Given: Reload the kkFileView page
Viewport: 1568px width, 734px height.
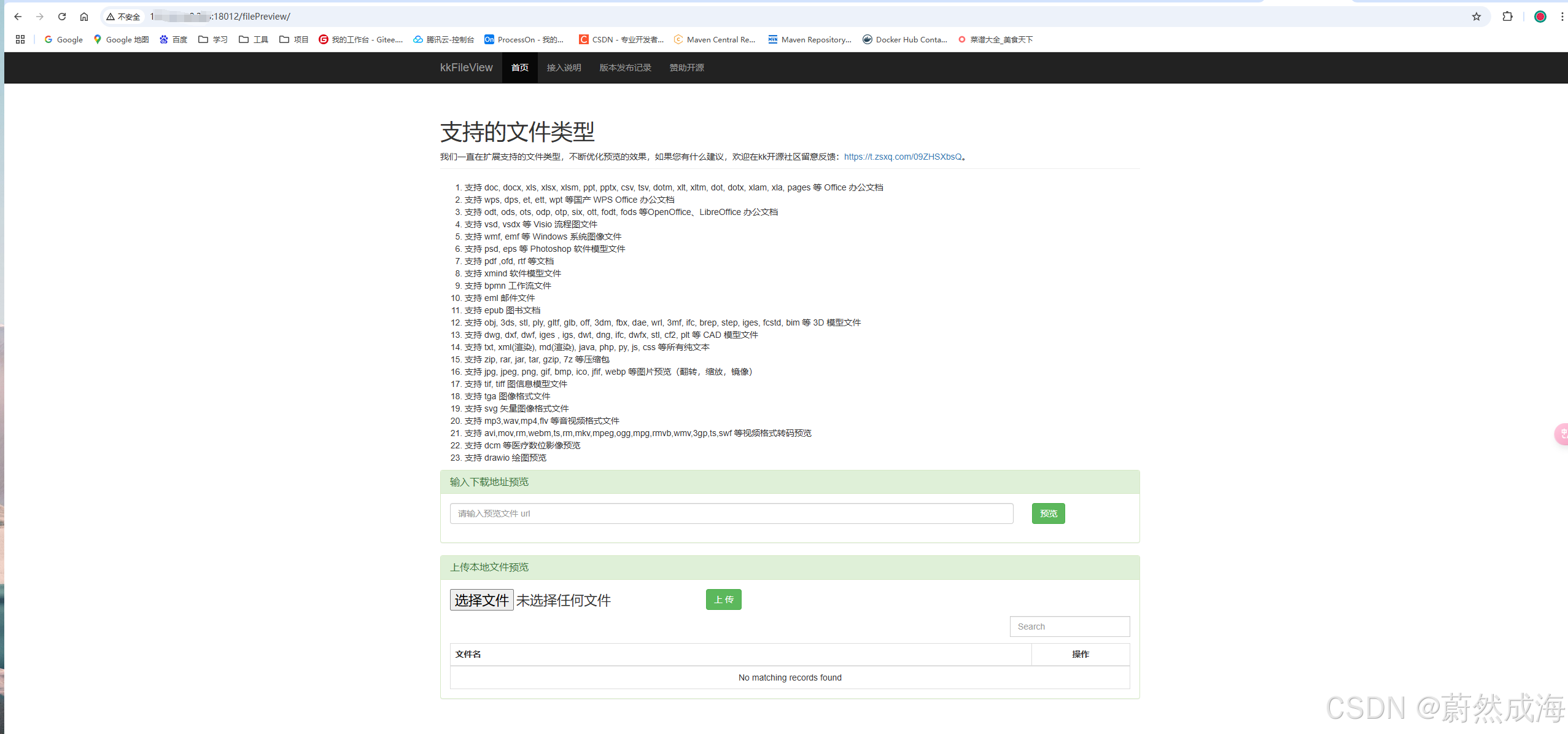Looking at the screenshot, I should tap(61, 17).
